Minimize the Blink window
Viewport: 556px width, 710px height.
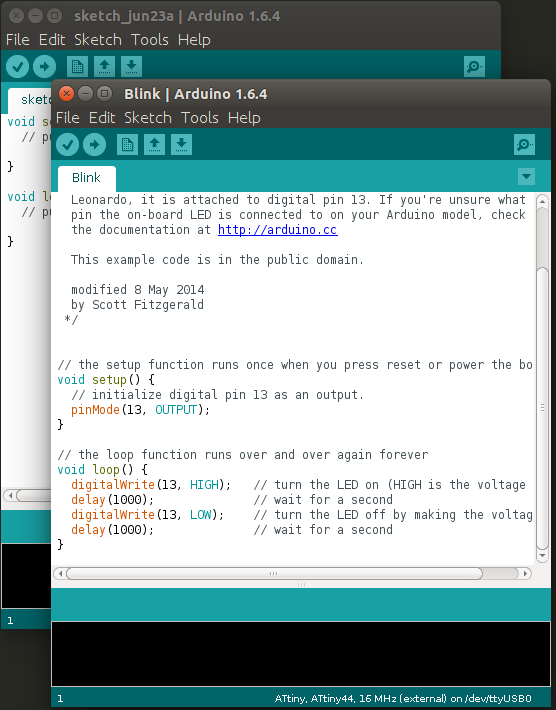85,94
